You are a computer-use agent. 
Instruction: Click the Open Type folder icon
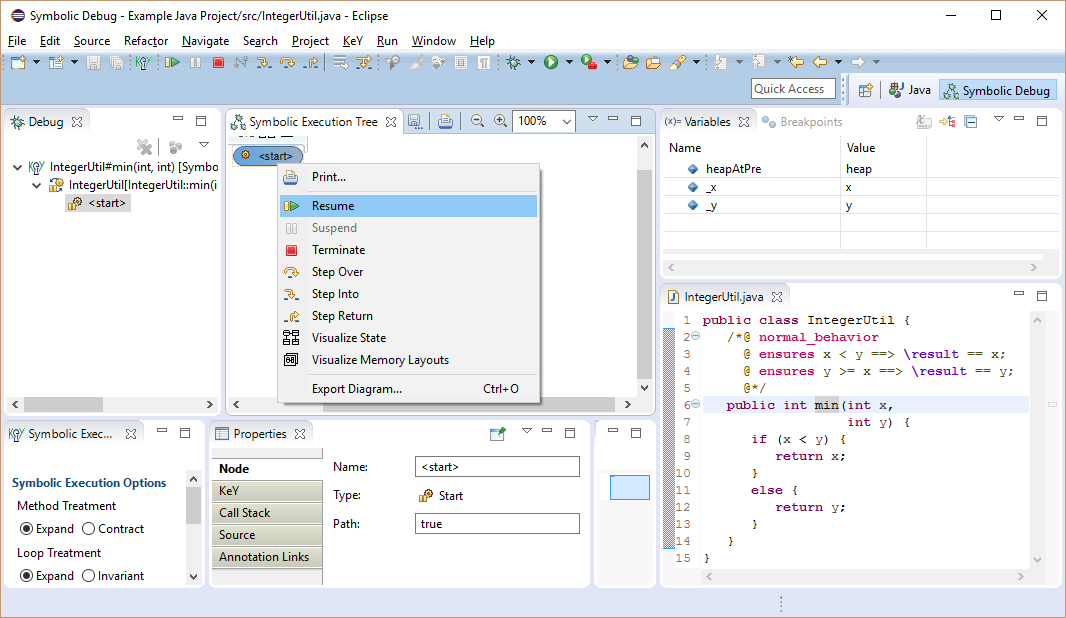630,63
